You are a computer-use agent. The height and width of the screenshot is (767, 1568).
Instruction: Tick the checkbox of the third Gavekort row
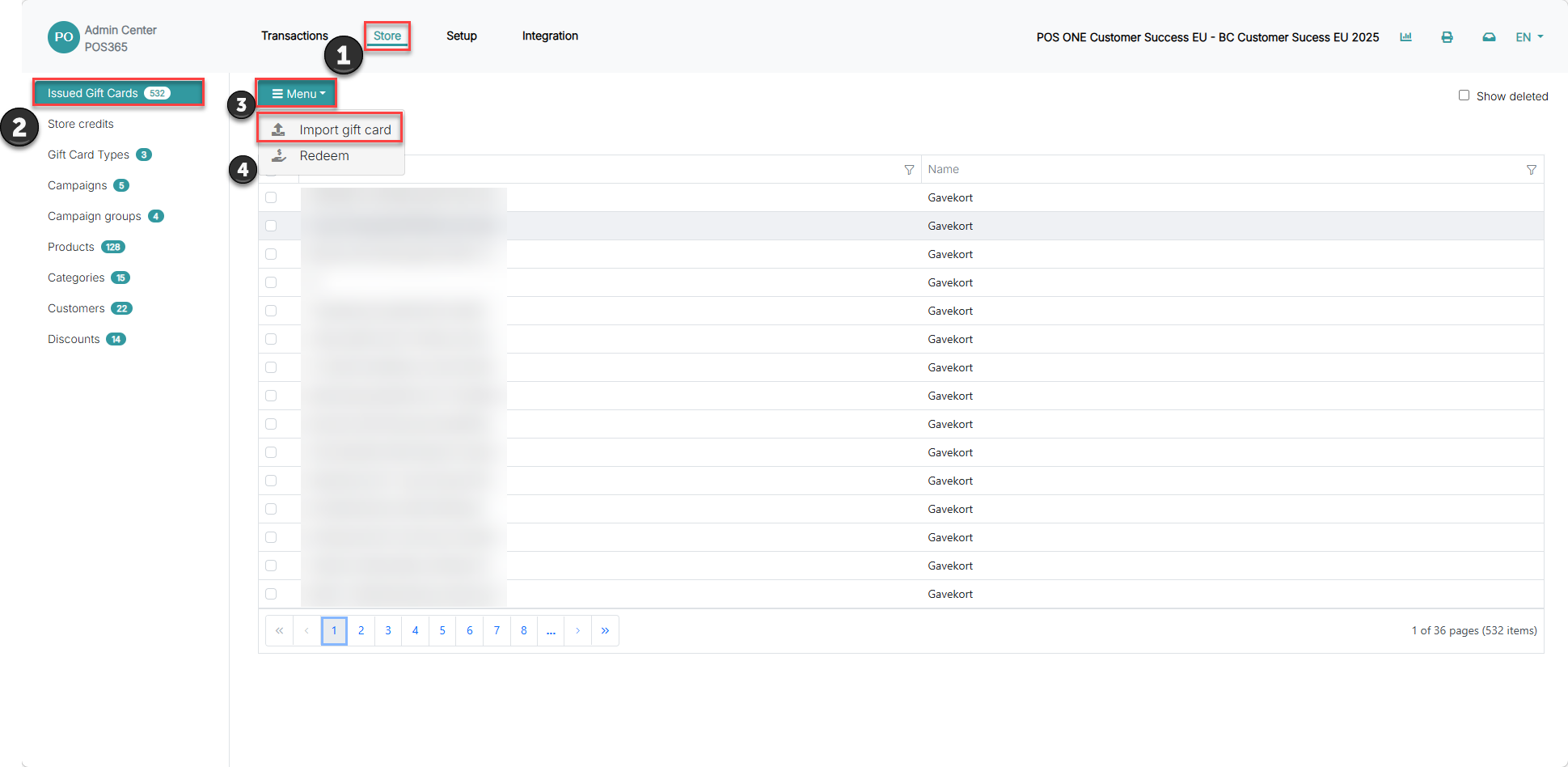point(271,254)
